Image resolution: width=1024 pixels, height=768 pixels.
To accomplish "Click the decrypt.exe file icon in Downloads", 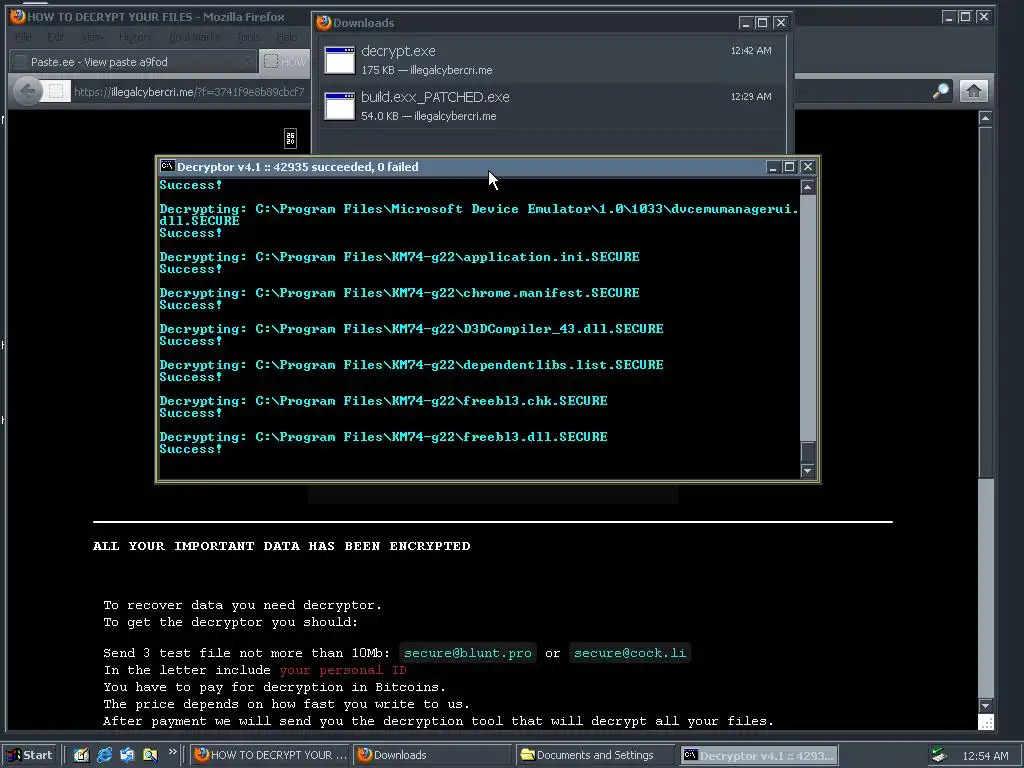I will 340,60.
